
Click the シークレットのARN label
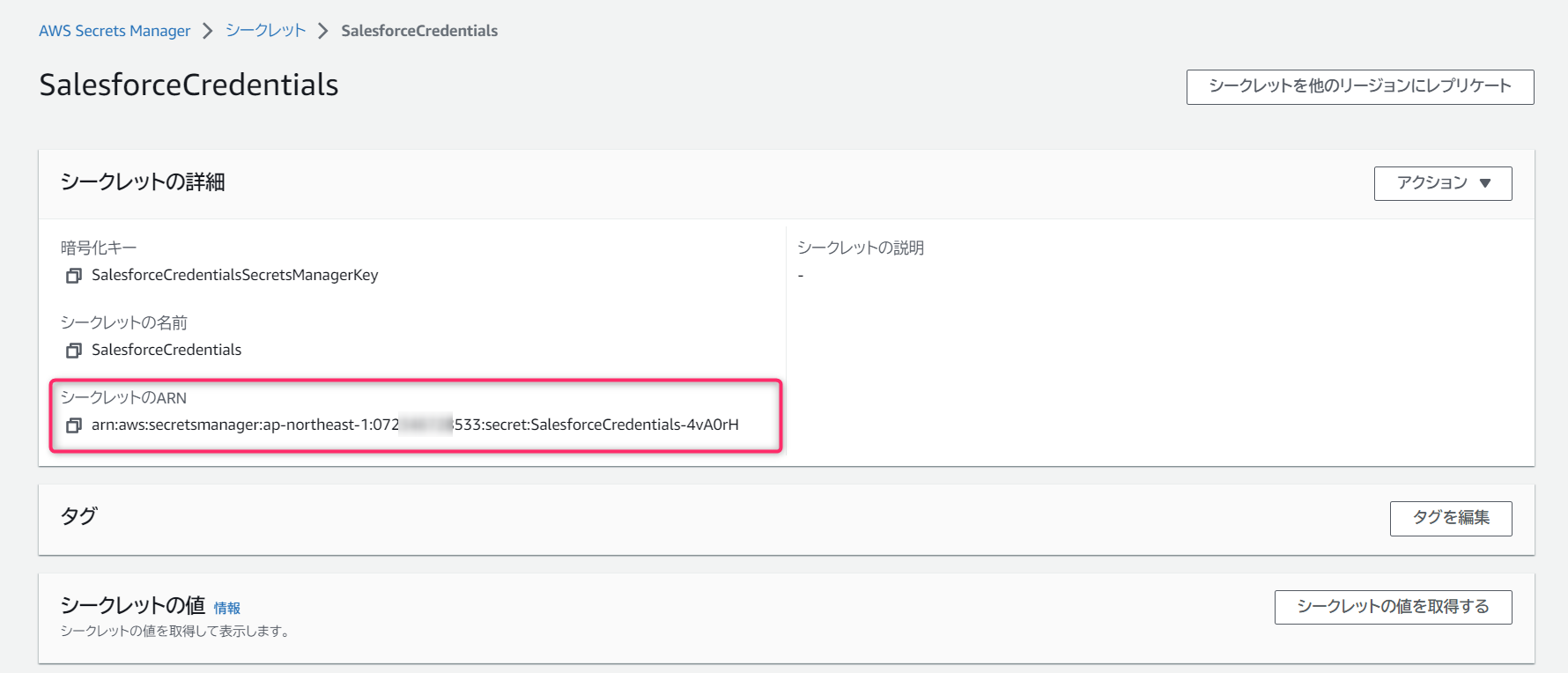tap(123, 397)
